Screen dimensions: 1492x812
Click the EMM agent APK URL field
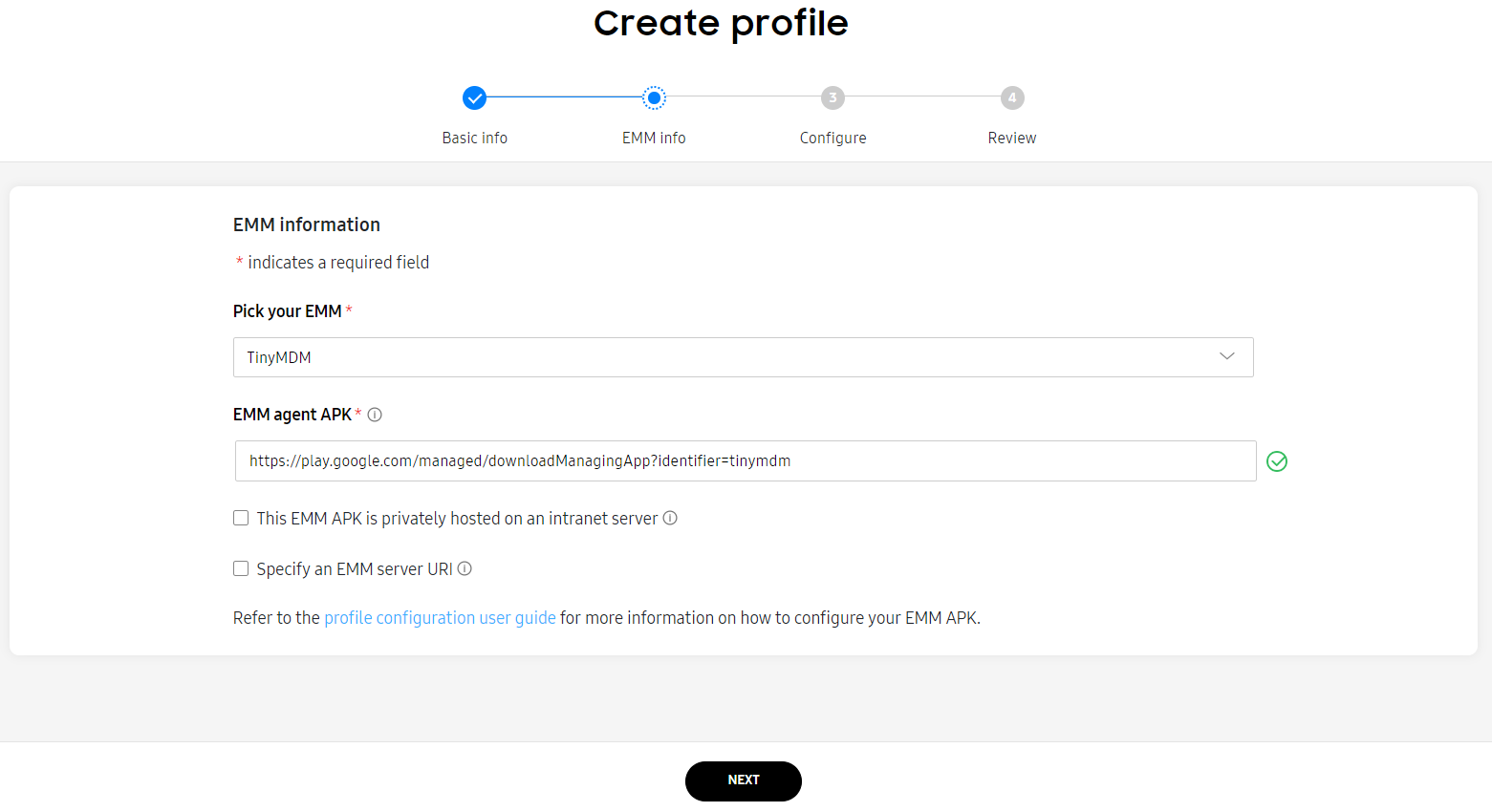[745, 460]
